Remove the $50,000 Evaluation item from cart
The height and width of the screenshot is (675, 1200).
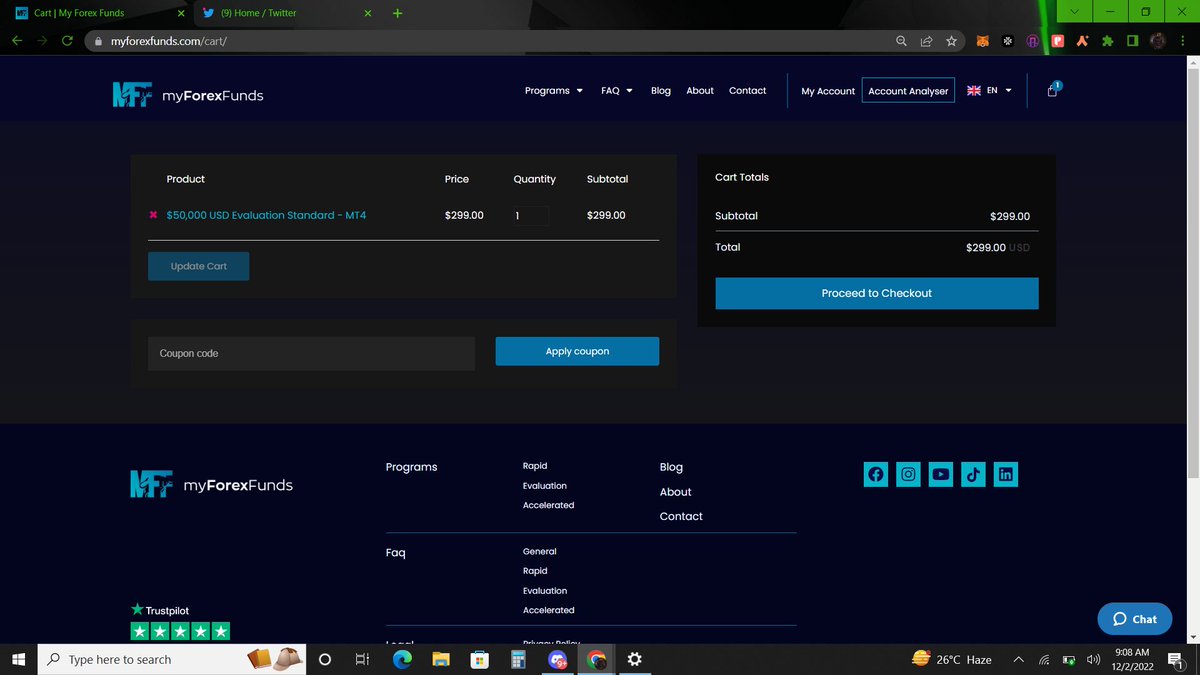coord(153,215)
